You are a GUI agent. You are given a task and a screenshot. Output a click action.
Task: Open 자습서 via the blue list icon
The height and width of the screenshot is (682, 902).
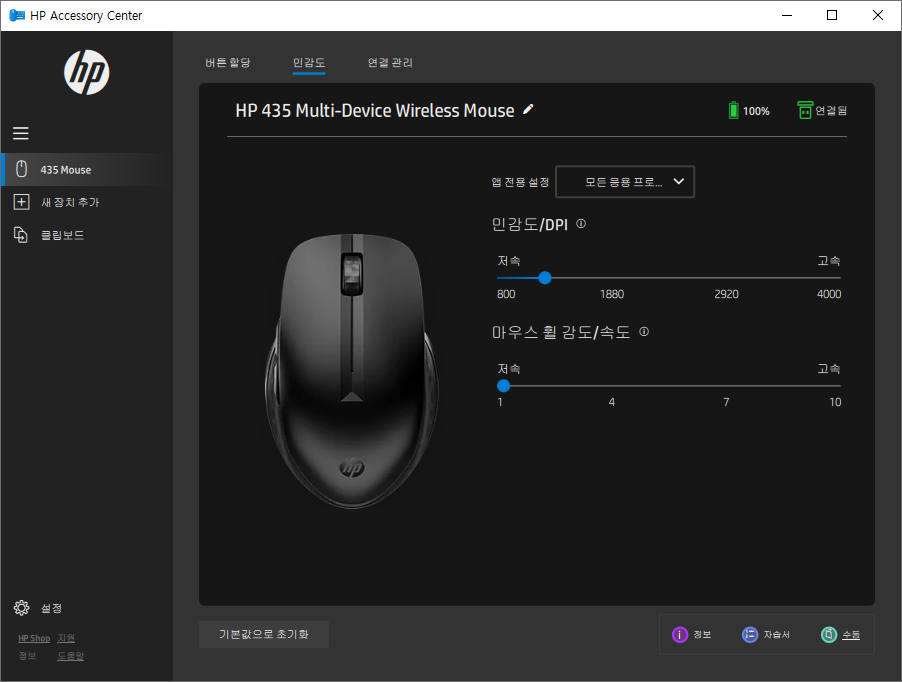(x=750, y=634)
